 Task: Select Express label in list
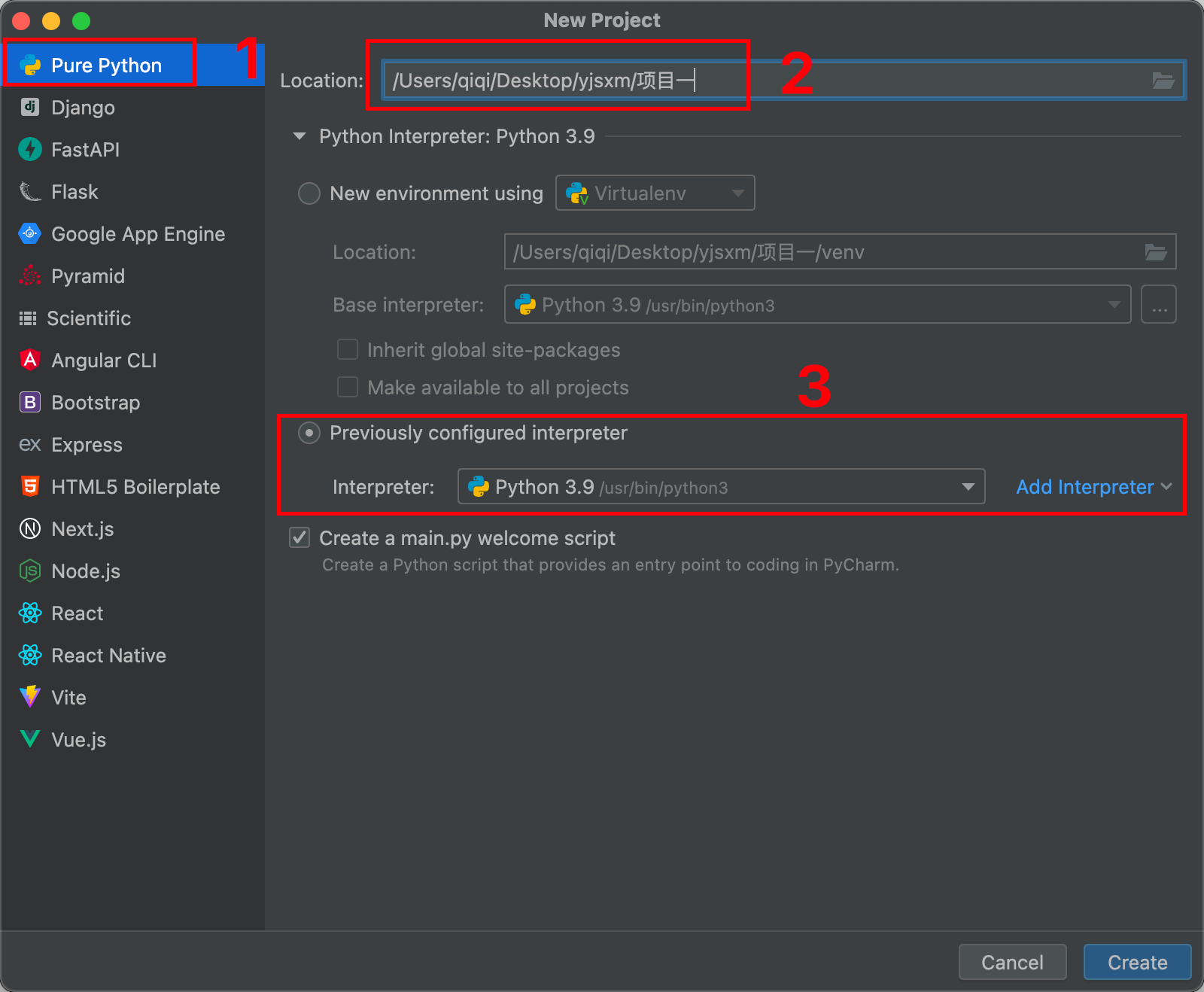[87, 445]
